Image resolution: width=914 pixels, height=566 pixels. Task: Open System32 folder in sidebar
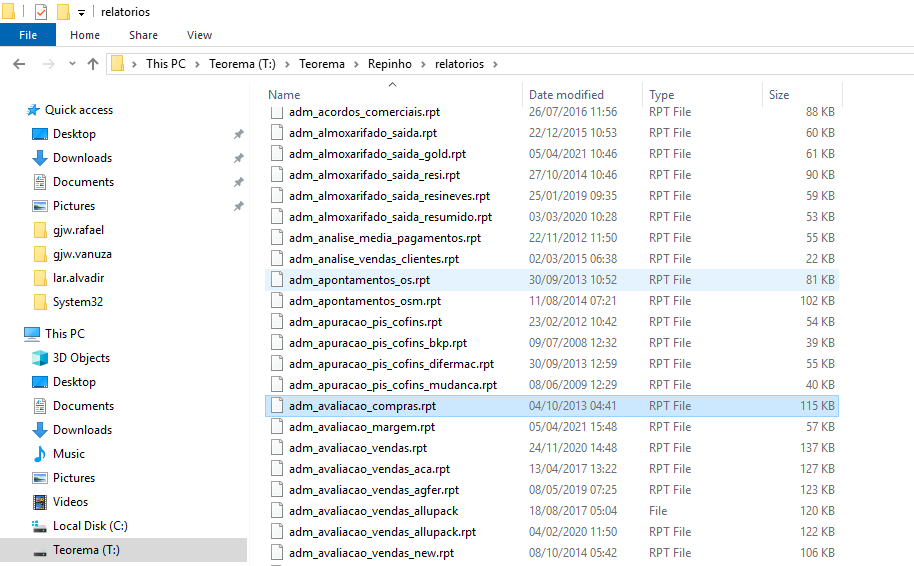[x=78, y=302]
